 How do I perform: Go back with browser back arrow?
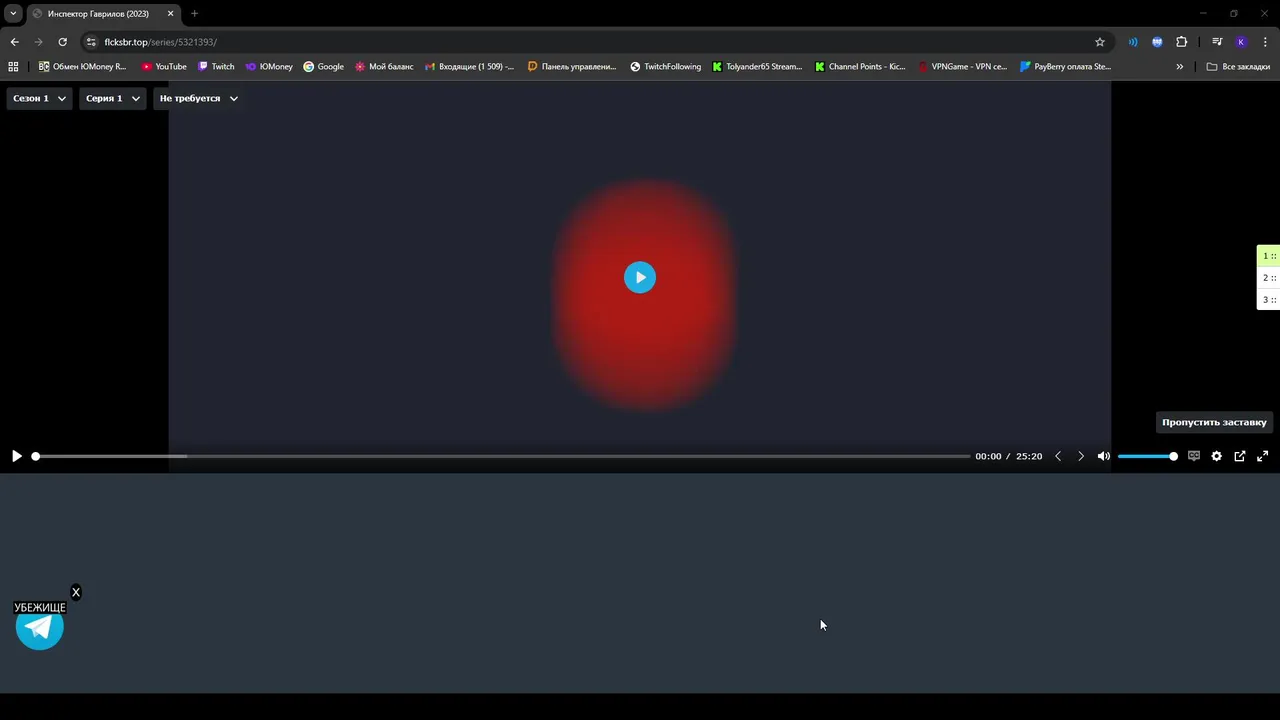click(x=14, y=42)
